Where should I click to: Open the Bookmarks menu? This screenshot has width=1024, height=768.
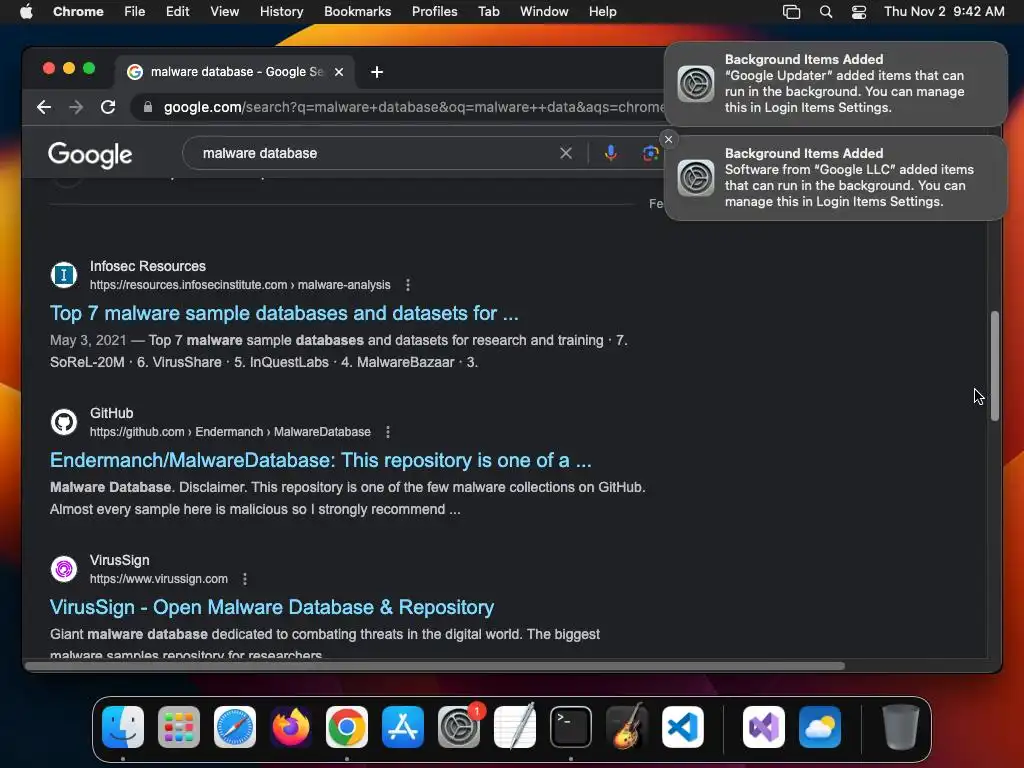click(x=357, y=12)
